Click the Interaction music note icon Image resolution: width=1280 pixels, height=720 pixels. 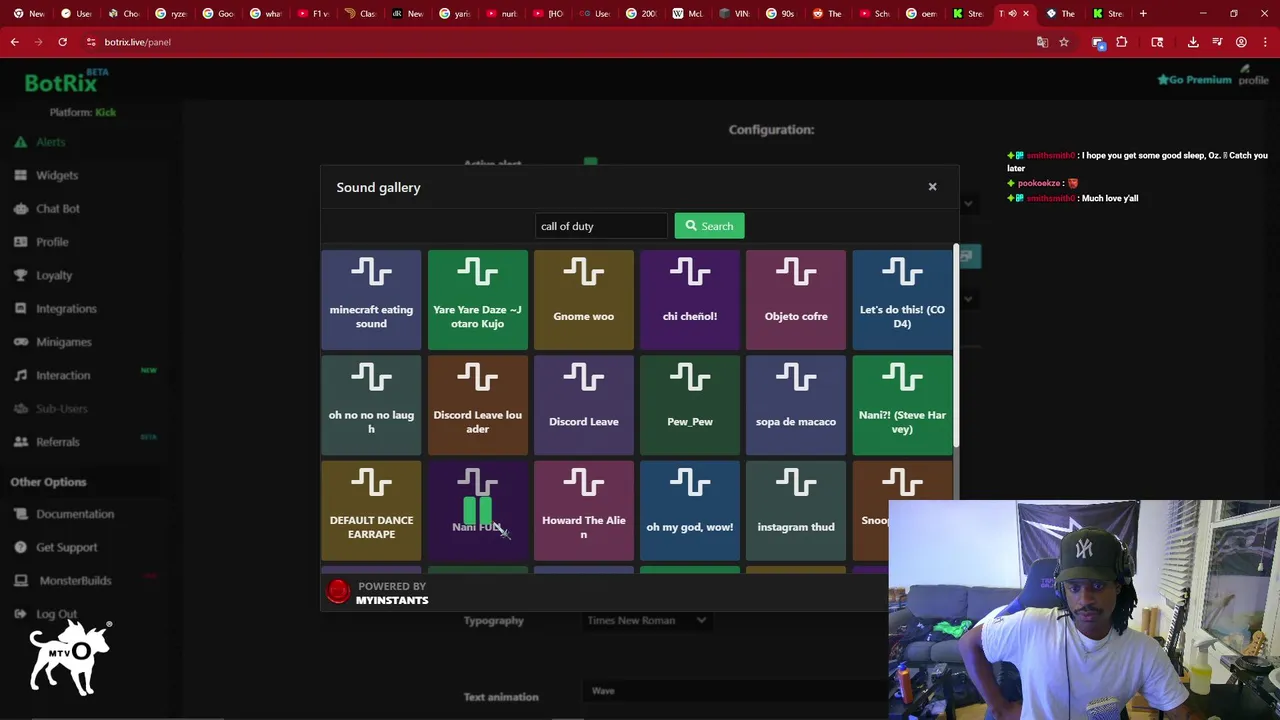click(x=20, y=375)
